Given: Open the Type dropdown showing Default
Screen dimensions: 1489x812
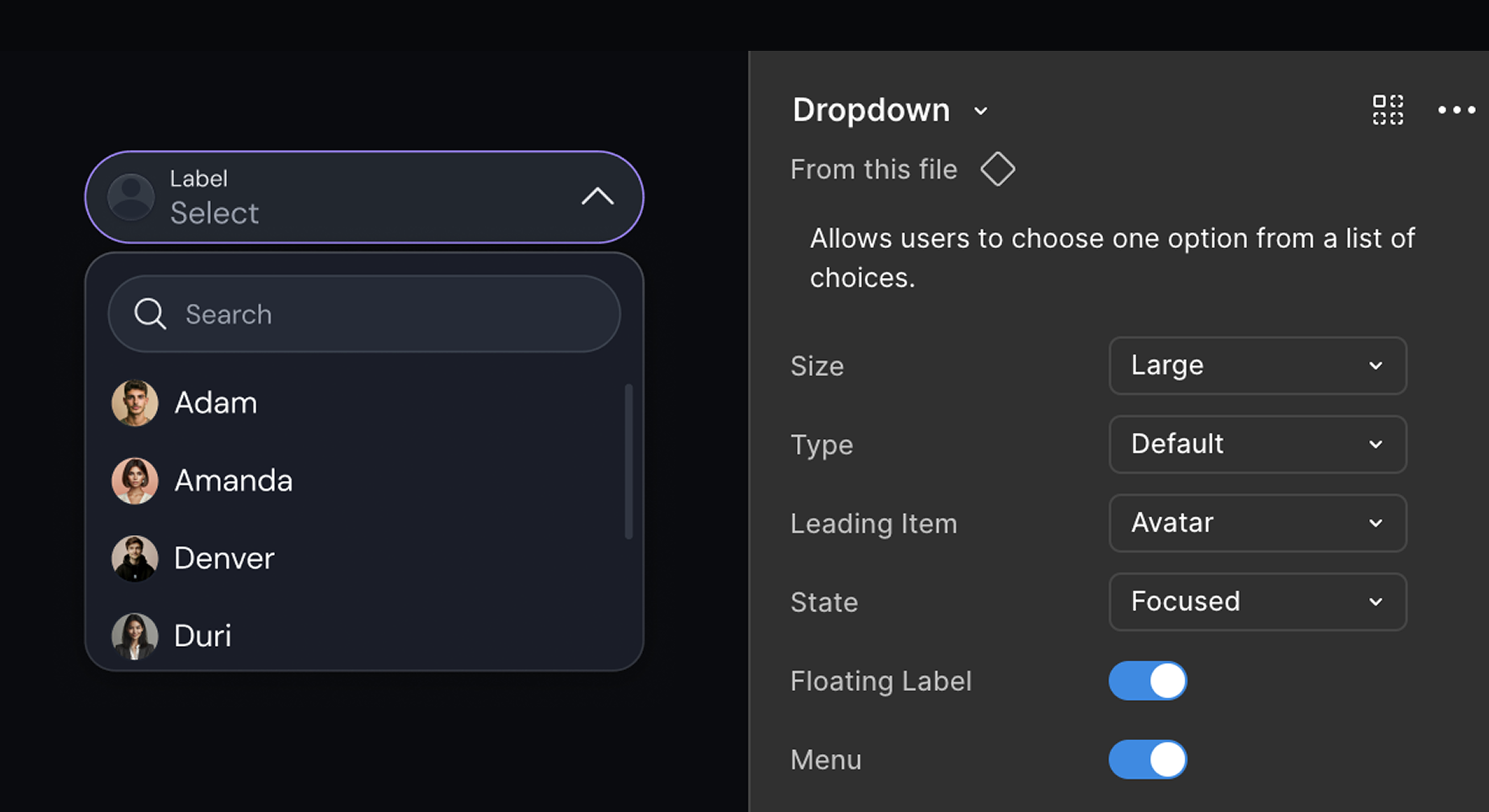Looking at the screenshot, I should (x=1257, y=444).
